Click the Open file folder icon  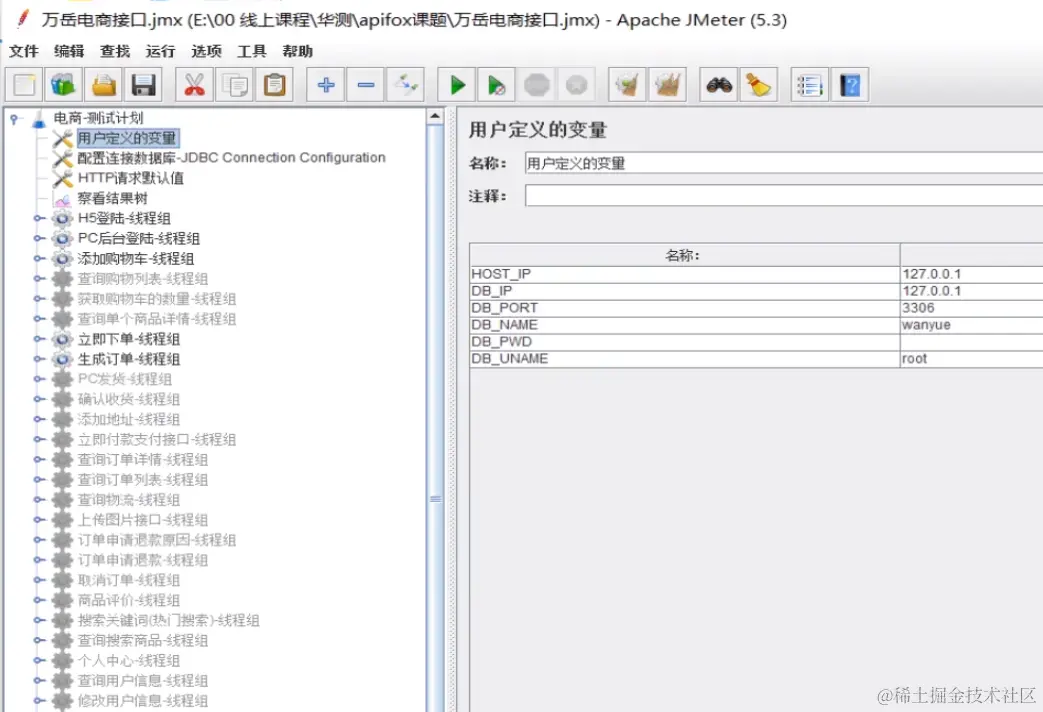pyautogui.click(x=104, y=85)
